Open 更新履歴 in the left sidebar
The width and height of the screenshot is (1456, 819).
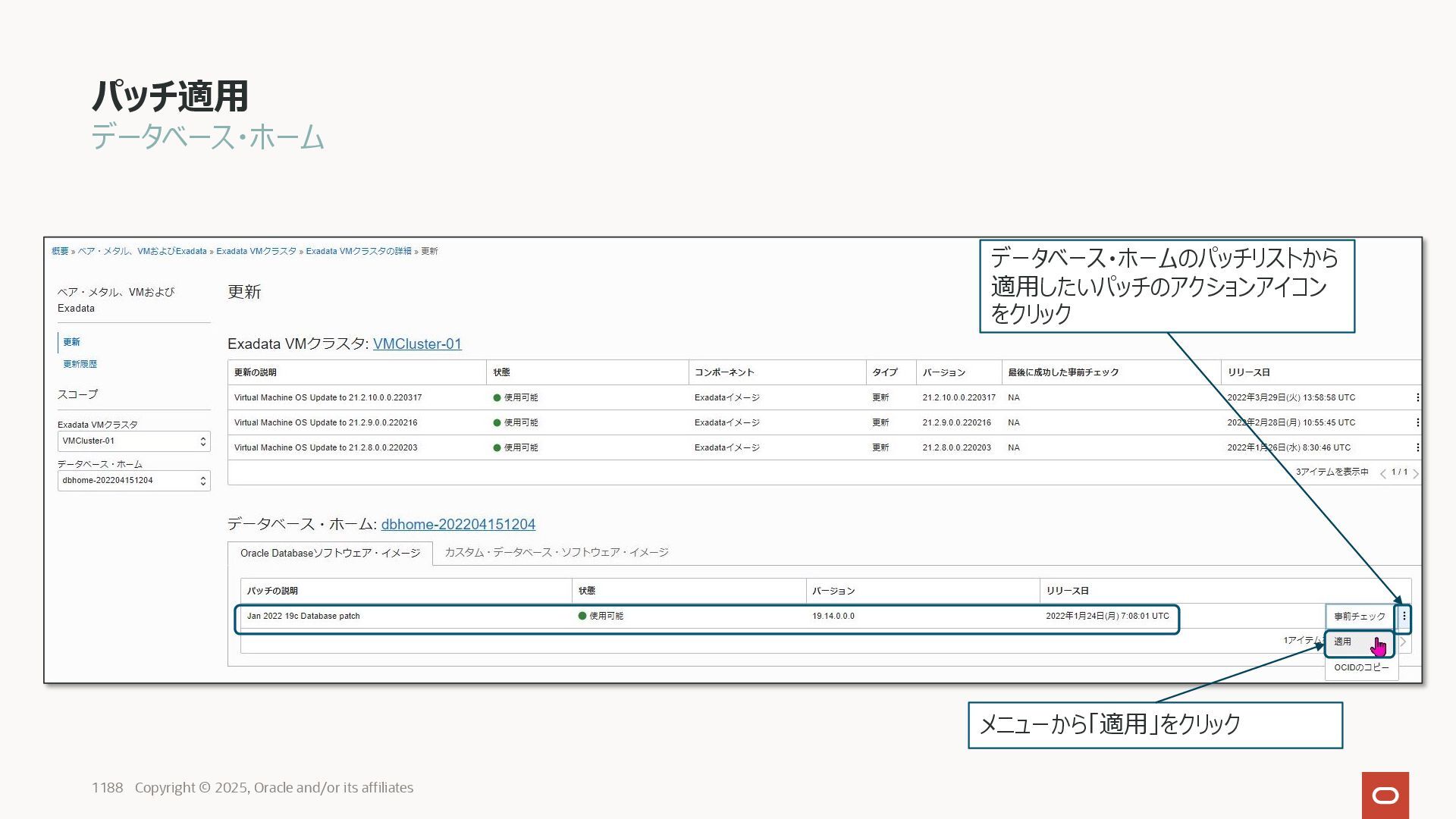coord(80,364)
